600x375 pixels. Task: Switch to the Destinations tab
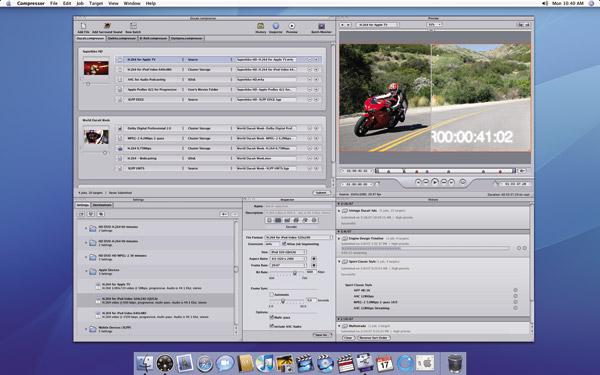pyautogui.click(x=102, y=205)
